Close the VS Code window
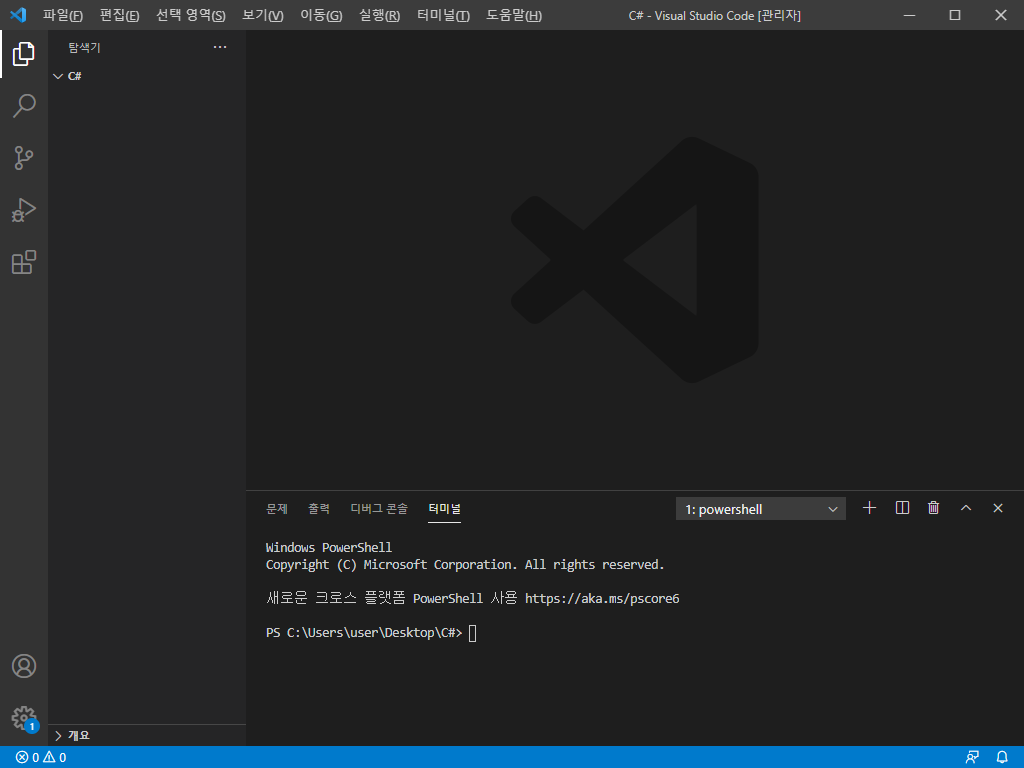The image size is (1024, 768). (x=1000, y=15)
